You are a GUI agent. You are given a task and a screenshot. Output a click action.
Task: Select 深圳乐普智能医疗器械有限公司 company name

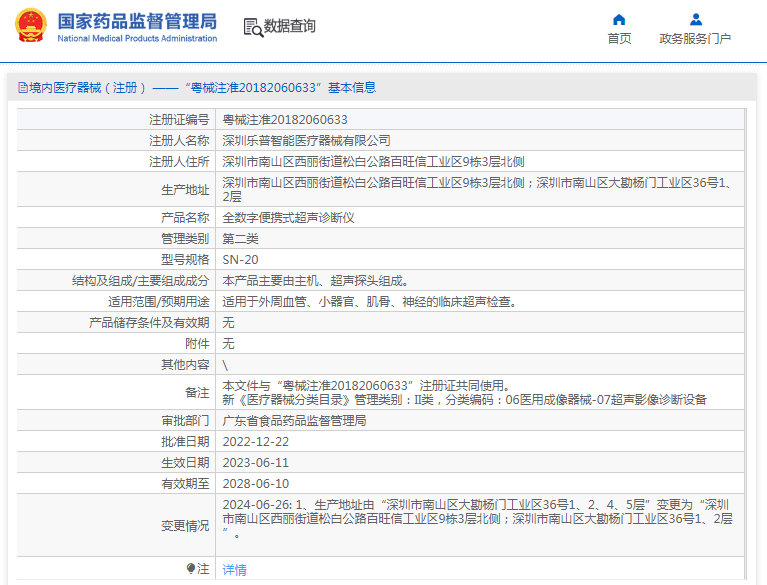(x=306, y=141)
